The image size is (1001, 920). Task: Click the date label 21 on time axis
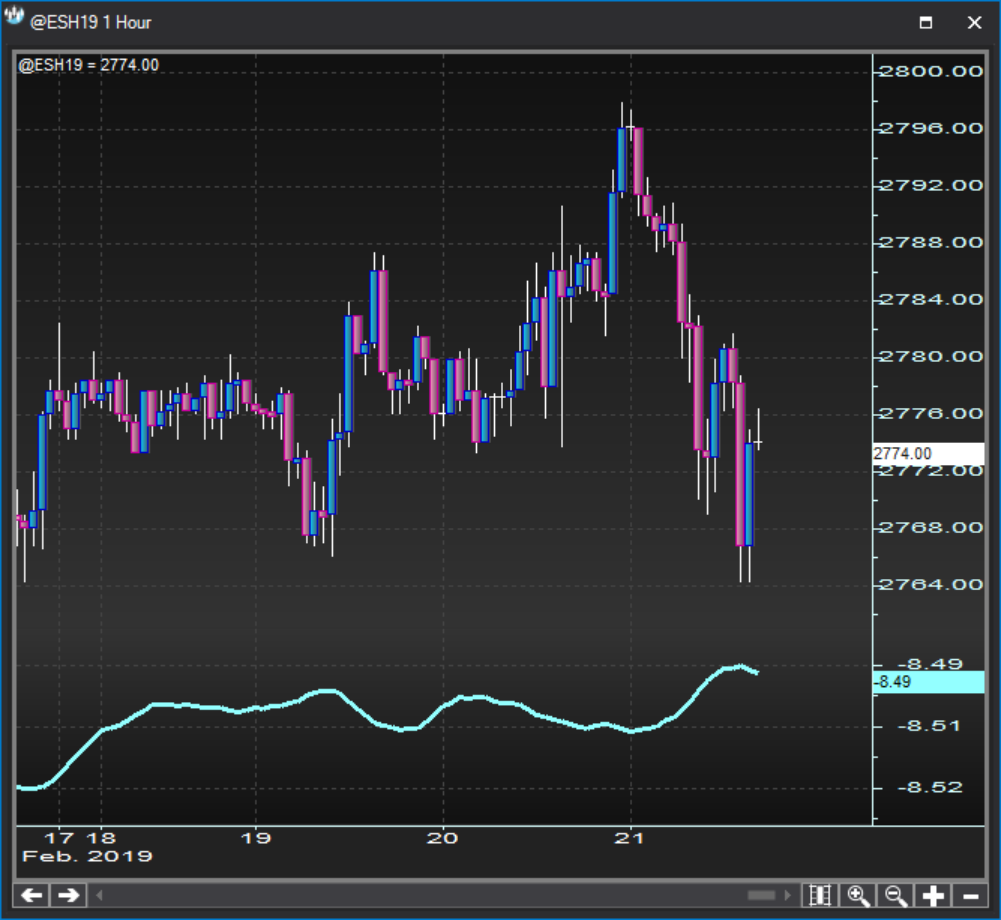[x=630, y=838]
